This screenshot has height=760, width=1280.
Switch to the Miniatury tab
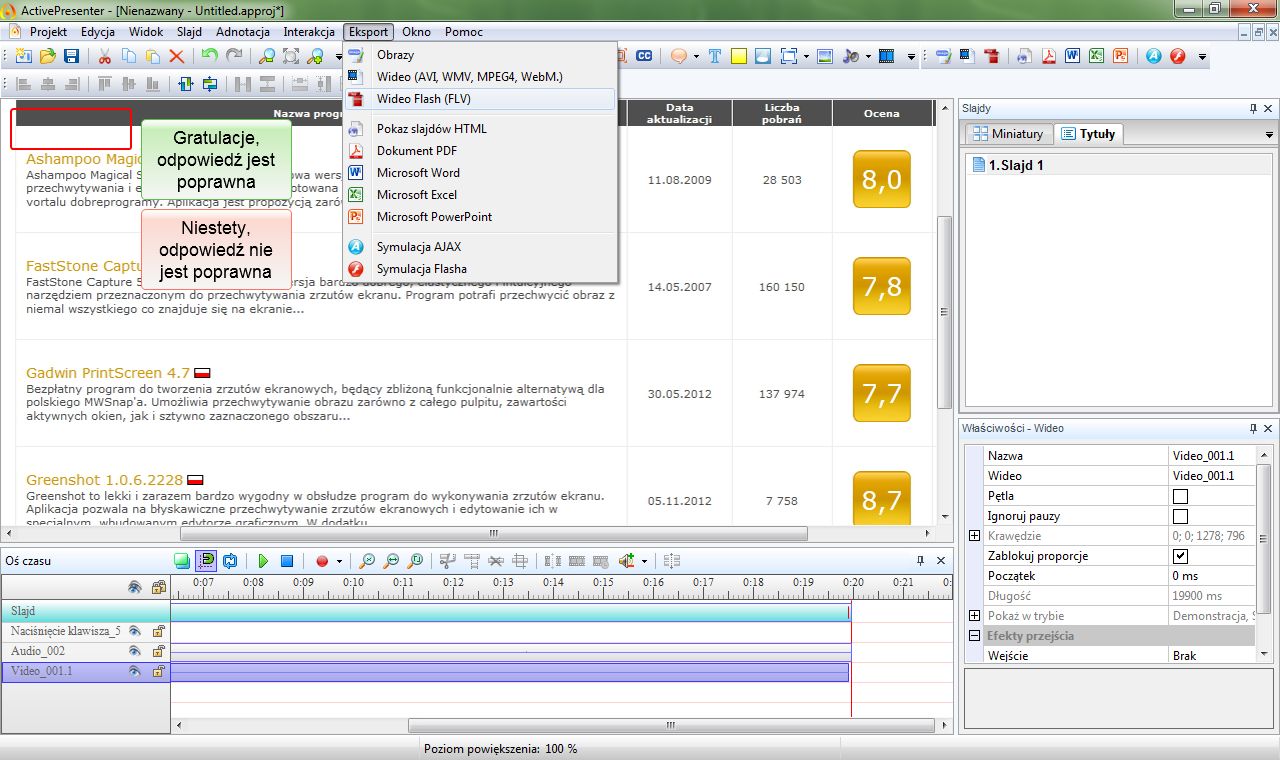1008,134
